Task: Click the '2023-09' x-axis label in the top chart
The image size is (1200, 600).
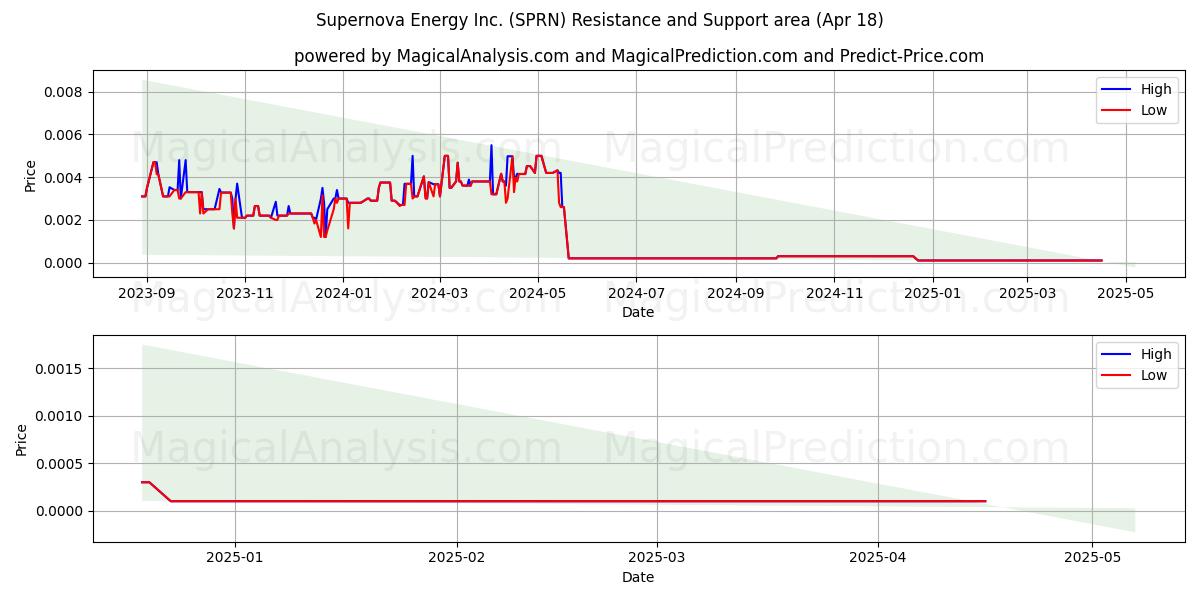Action: [147, 293]
